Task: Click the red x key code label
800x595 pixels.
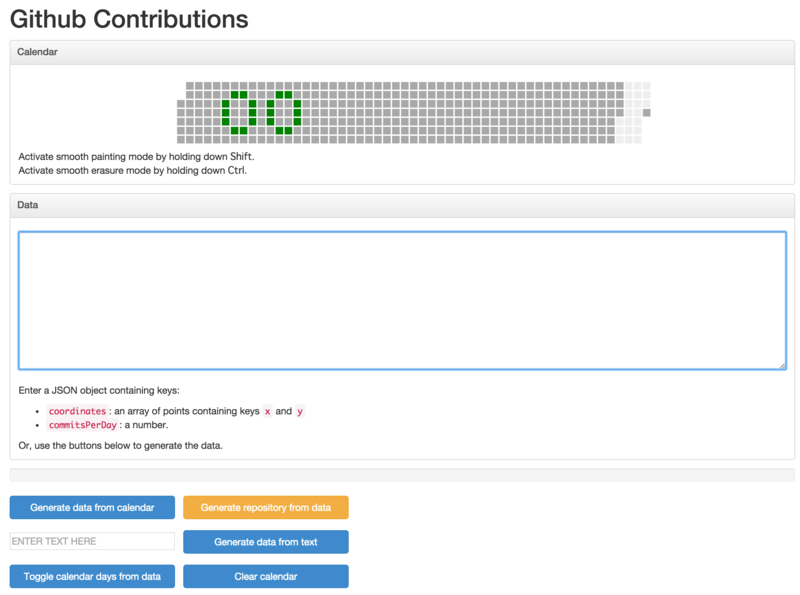Action: pos(267,411)
